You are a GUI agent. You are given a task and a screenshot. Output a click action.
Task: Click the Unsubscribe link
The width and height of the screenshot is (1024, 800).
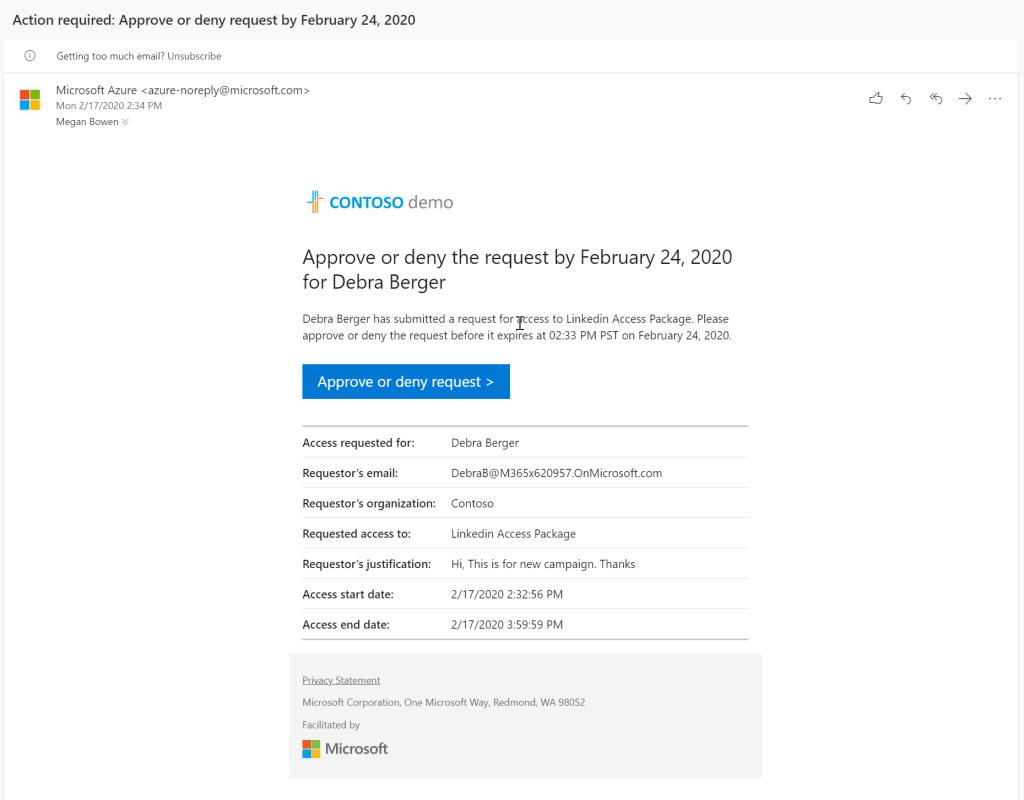coord(194,56)
